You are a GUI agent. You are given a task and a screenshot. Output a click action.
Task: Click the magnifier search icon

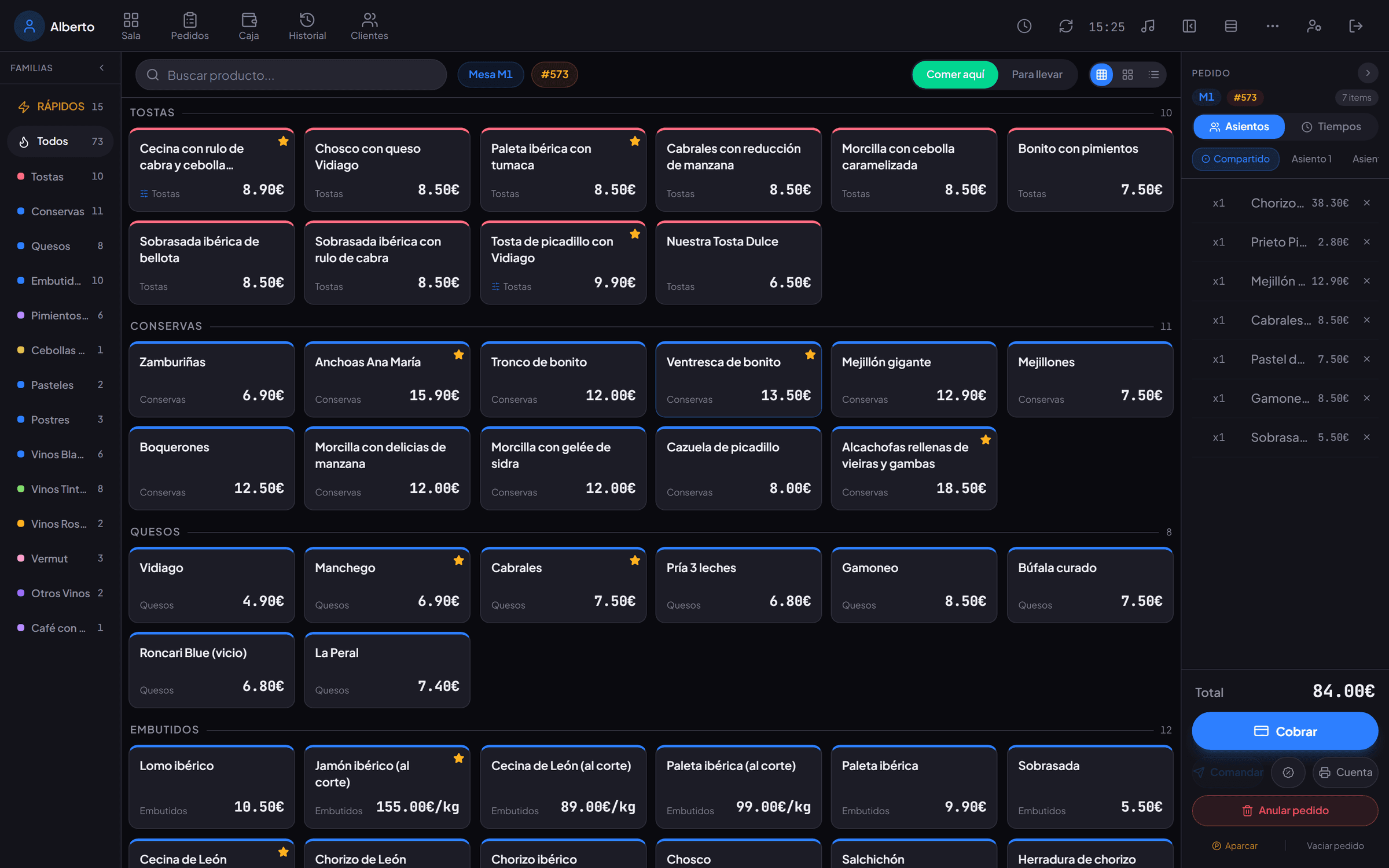pos(153,75)
